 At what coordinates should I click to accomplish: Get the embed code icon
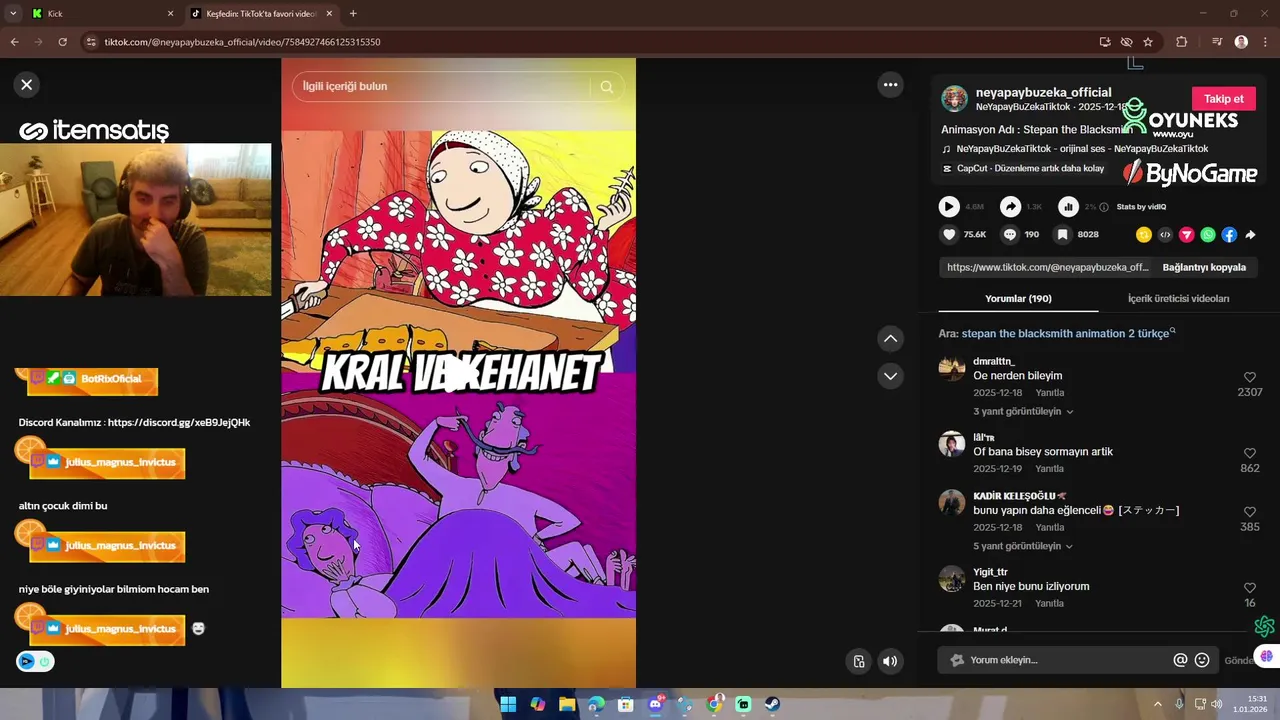(x=1165, y=235)
